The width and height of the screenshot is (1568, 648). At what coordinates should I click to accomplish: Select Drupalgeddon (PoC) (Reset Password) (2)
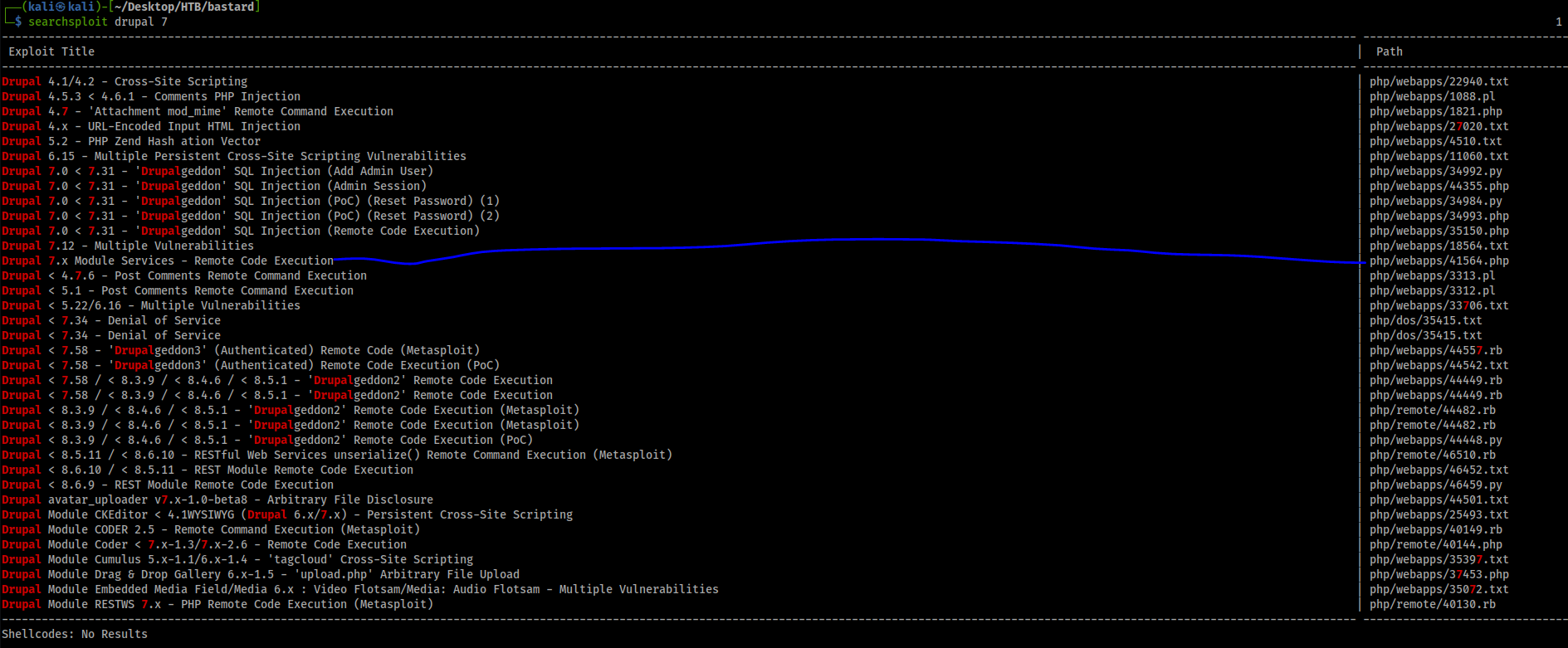[x=251, y=216]
